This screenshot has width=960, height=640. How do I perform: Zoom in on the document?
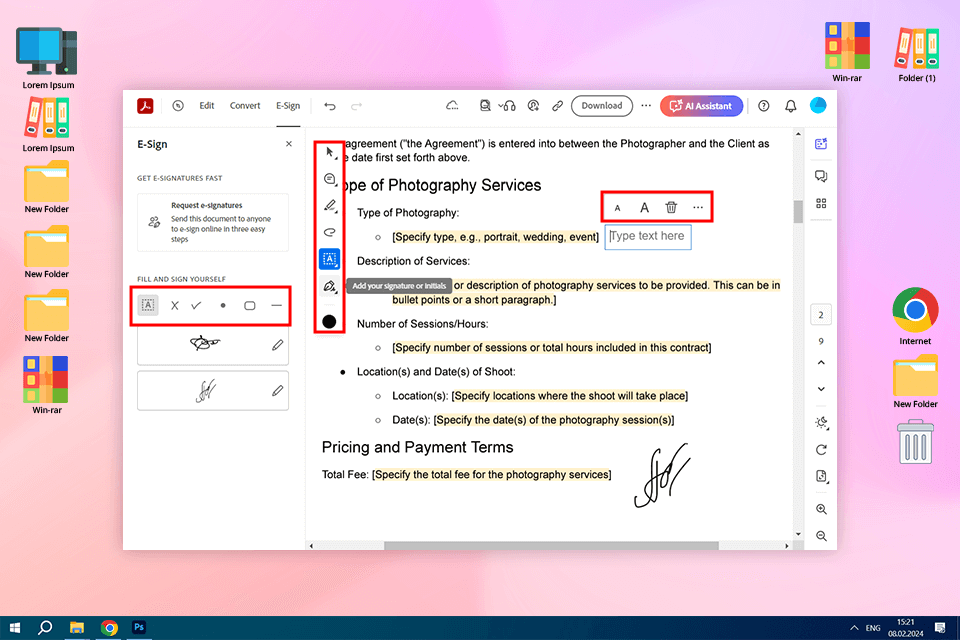[822, 510]
